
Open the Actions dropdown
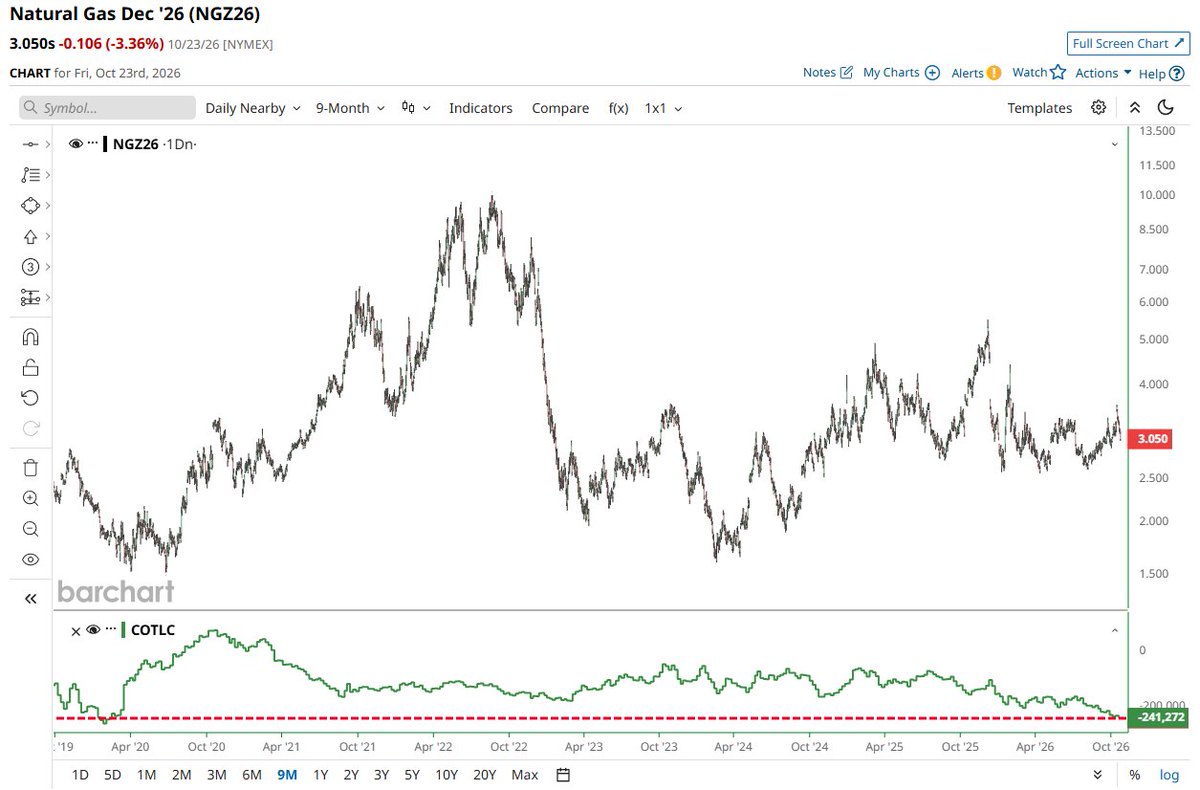[x=1103, y=73]
